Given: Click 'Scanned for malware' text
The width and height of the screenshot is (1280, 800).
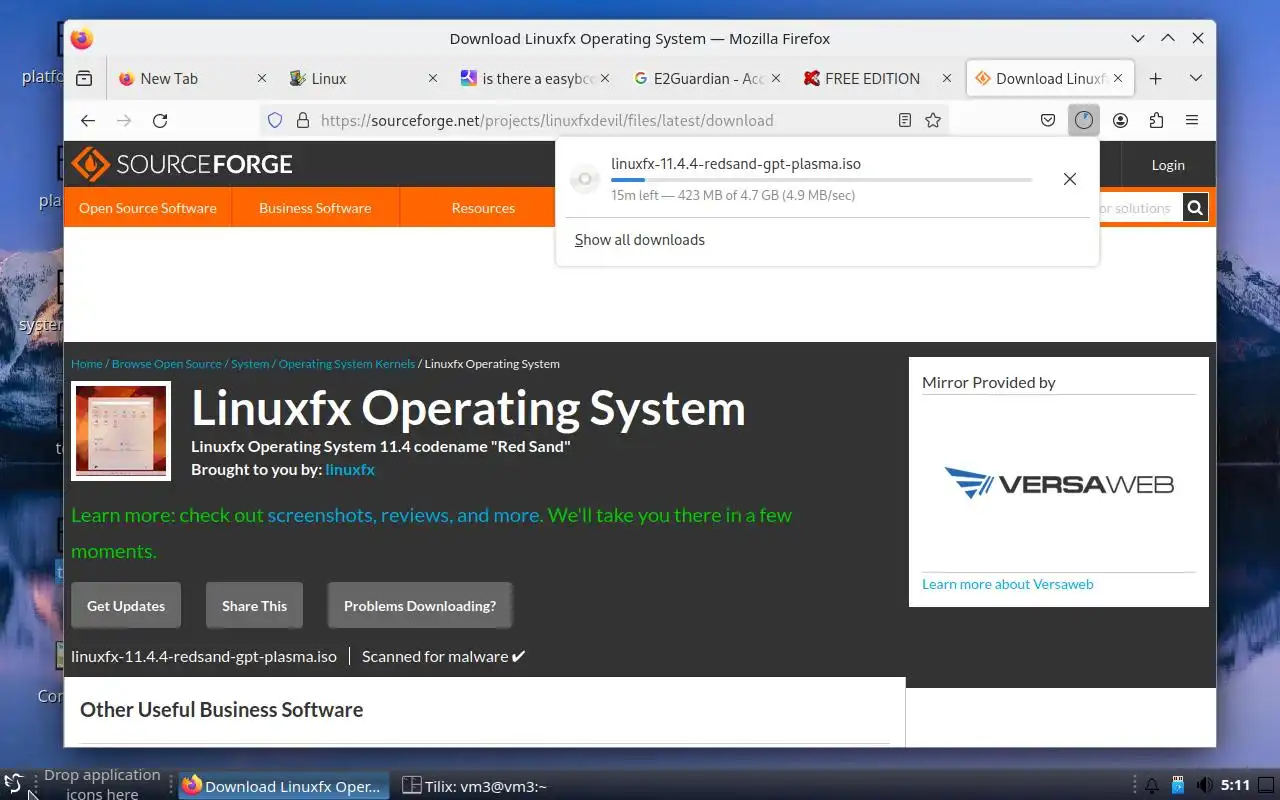Looking at the screenshot, I should (443, 656).
